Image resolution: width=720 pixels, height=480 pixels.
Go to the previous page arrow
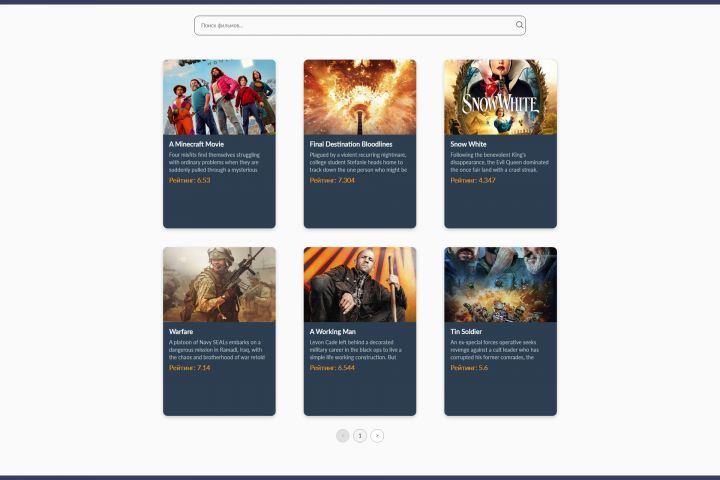point(343,435)
